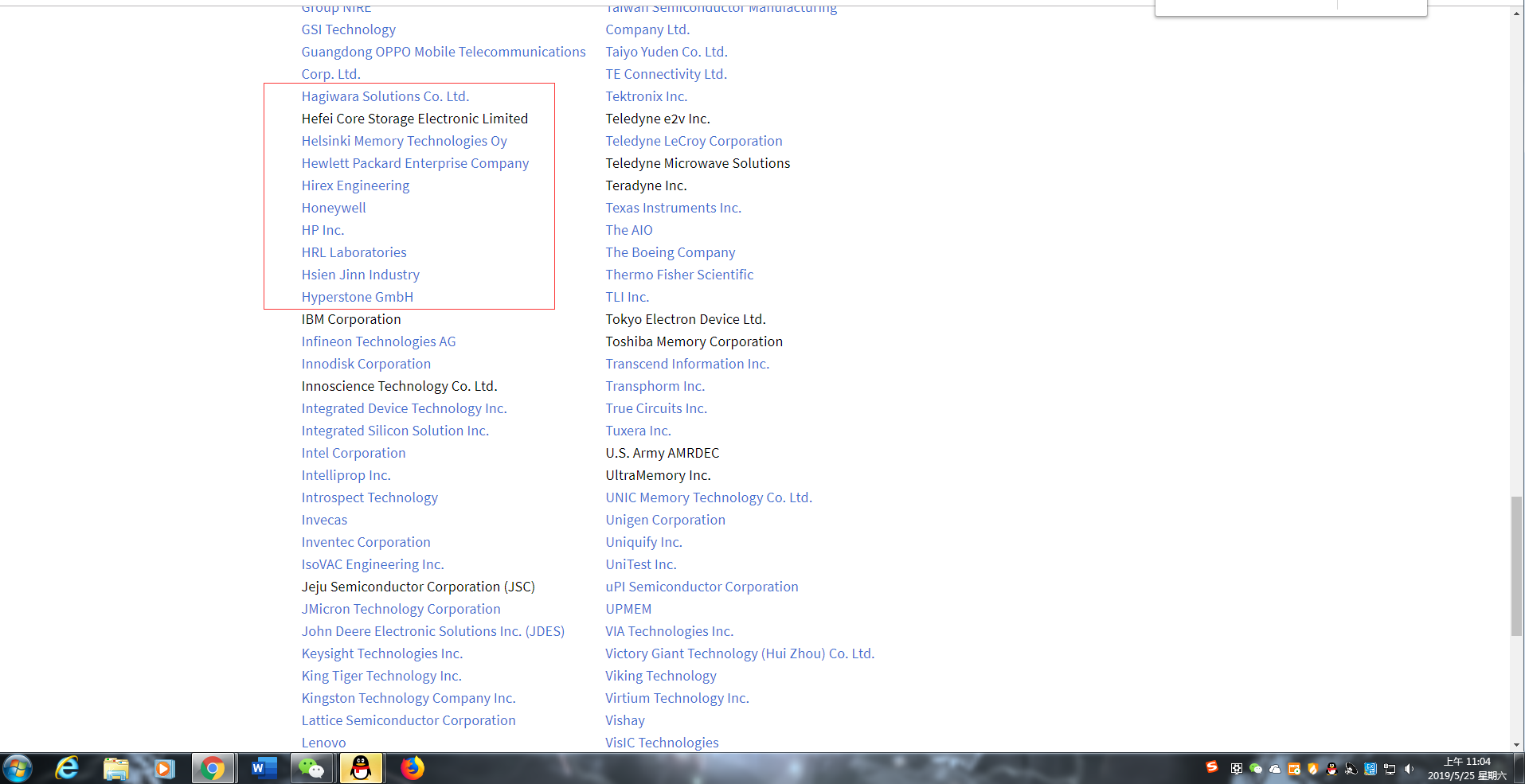Follow the uPI Semiconductor Corporation link

(x=702, y=587)
